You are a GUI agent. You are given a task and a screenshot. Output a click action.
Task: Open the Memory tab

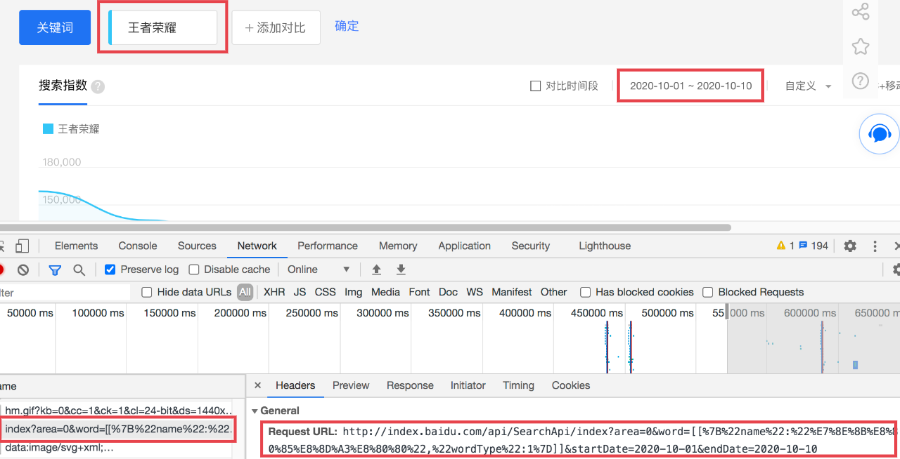click(398, 246)
